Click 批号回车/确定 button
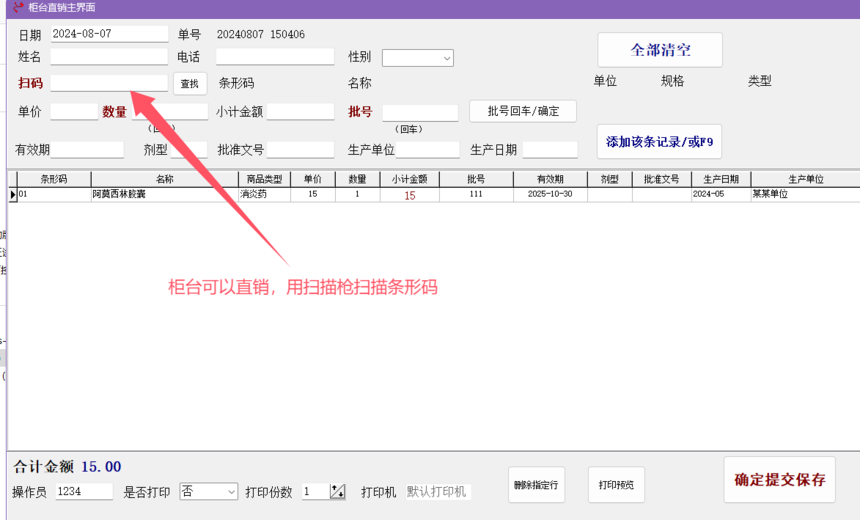The height and width of the screenshot is (520, 860). pos(523,111)
